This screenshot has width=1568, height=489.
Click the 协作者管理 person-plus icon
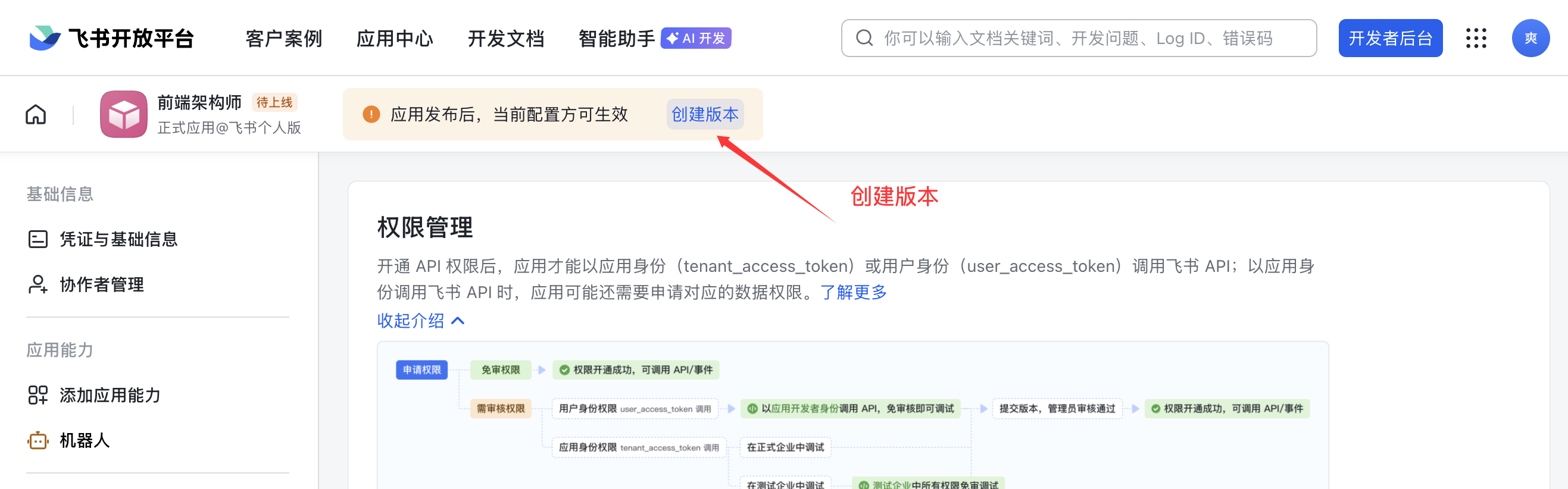38,284
